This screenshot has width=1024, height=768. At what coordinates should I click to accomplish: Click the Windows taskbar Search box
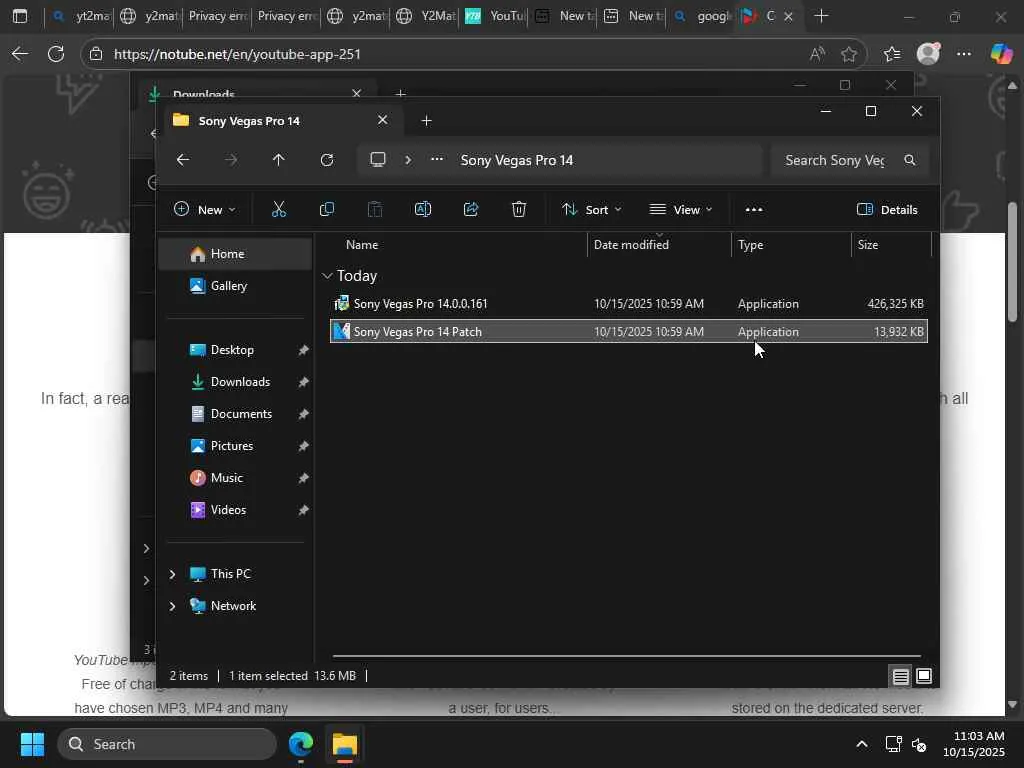pos(167,744)
